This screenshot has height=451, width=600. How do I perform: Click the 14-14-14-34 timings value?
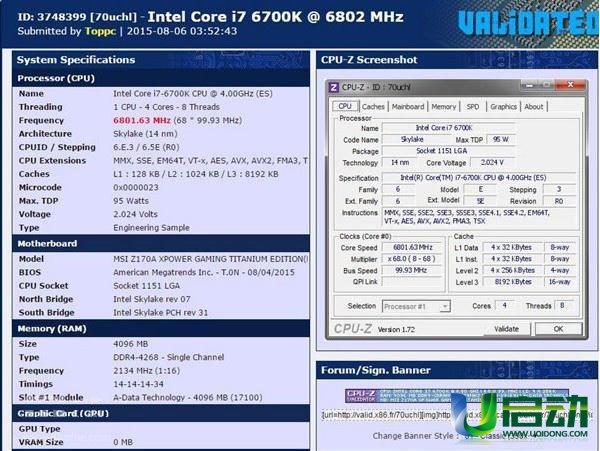[138, 384]
